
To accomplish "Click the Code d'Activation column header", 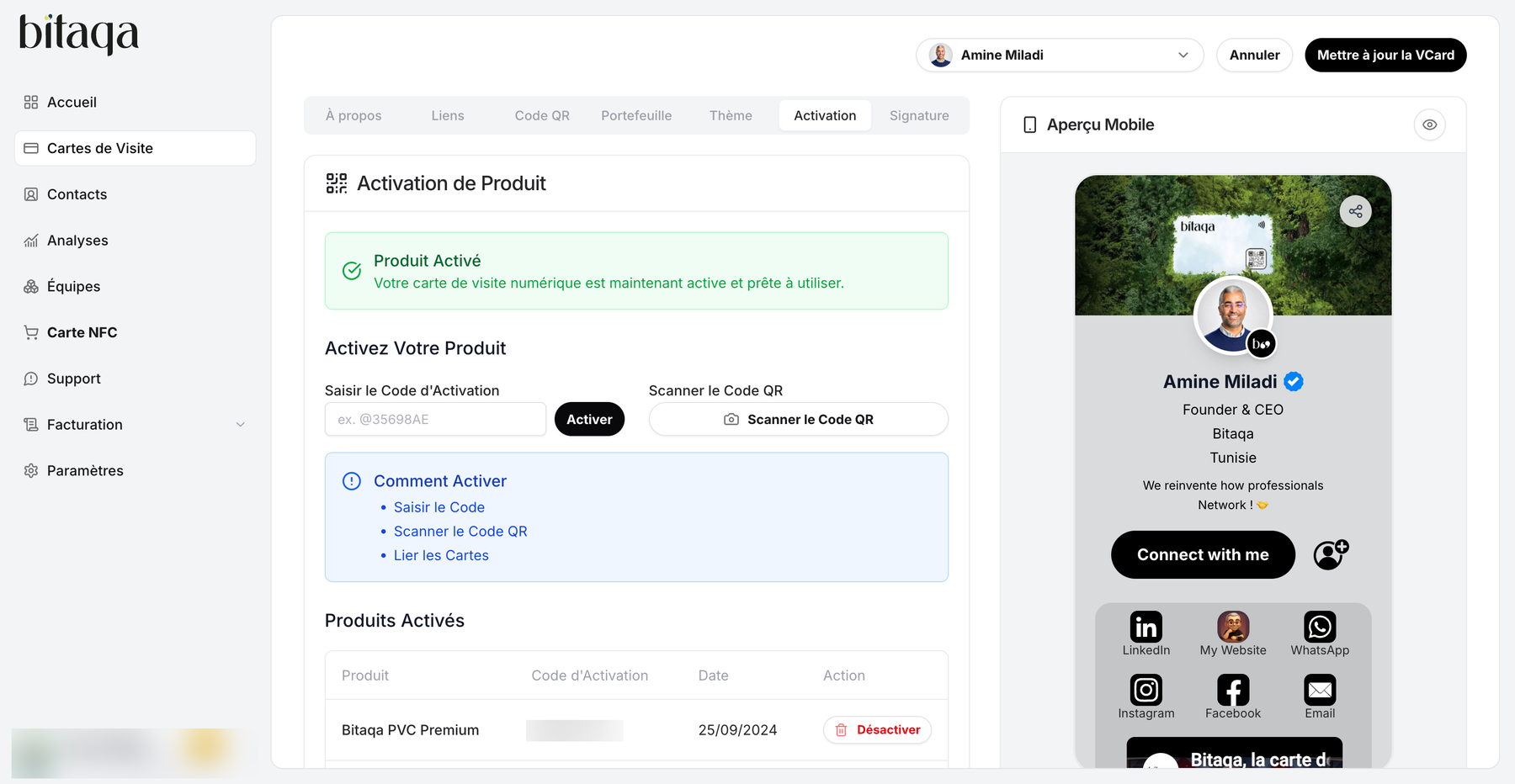I will 590,675.
